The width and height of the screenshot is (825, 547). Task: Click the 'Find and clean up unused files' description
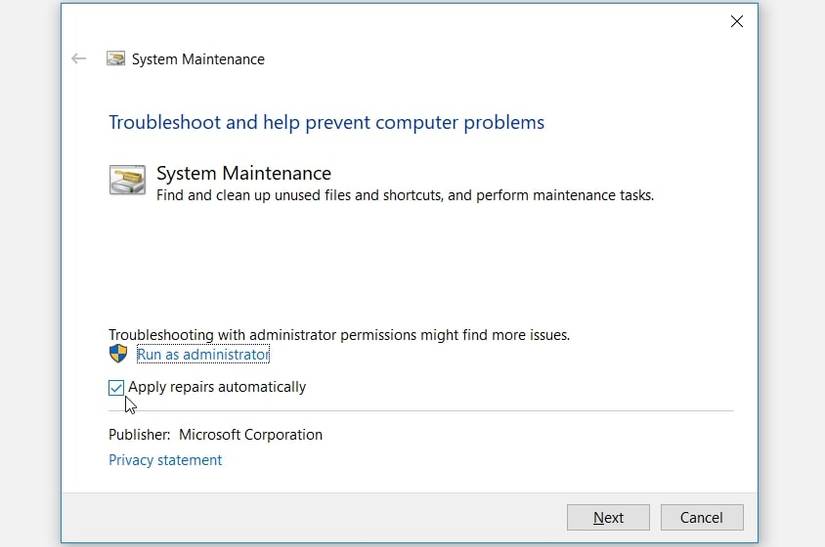(405, 195)
